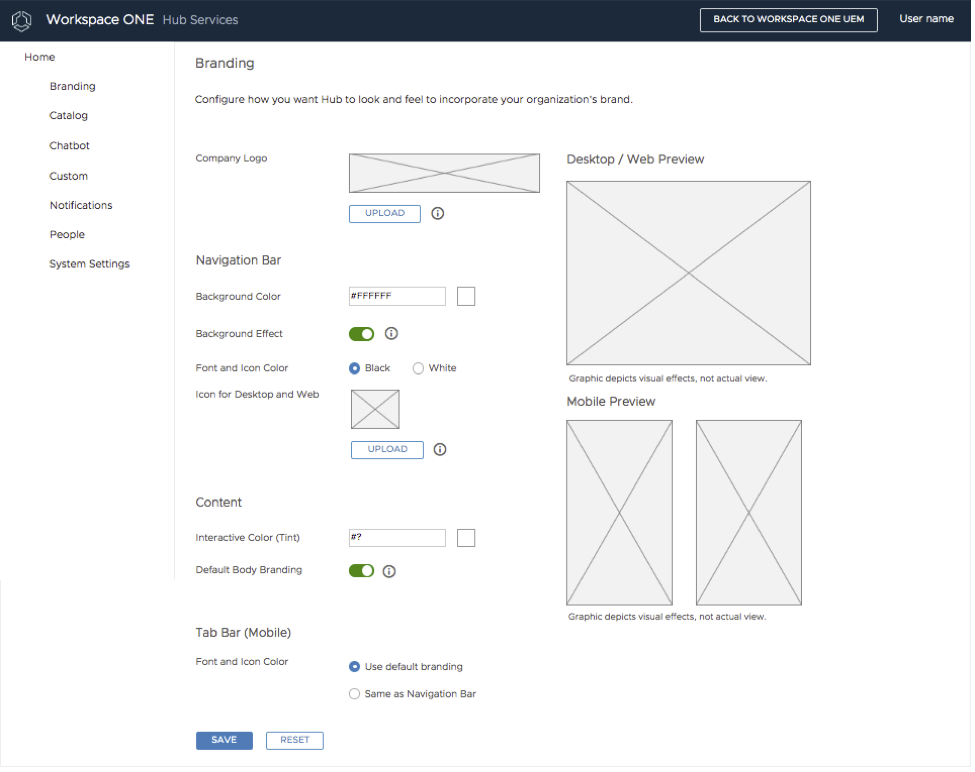Open Notifications in the sidebar
Screen dimensions: 975x772
click(x=81, y=206)
